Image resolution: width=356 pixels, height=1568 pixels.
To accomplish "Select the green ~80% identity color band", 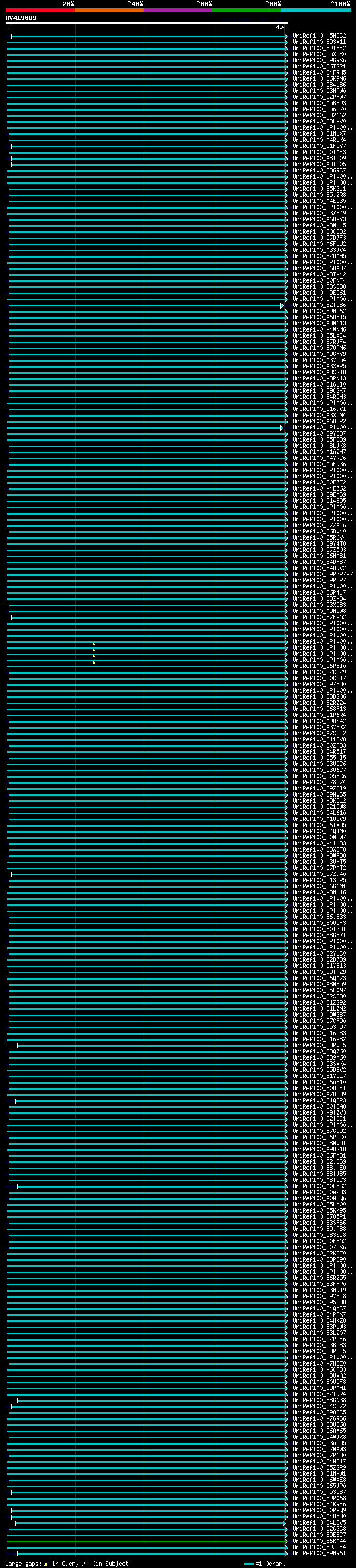I will (x=247, y=10).
